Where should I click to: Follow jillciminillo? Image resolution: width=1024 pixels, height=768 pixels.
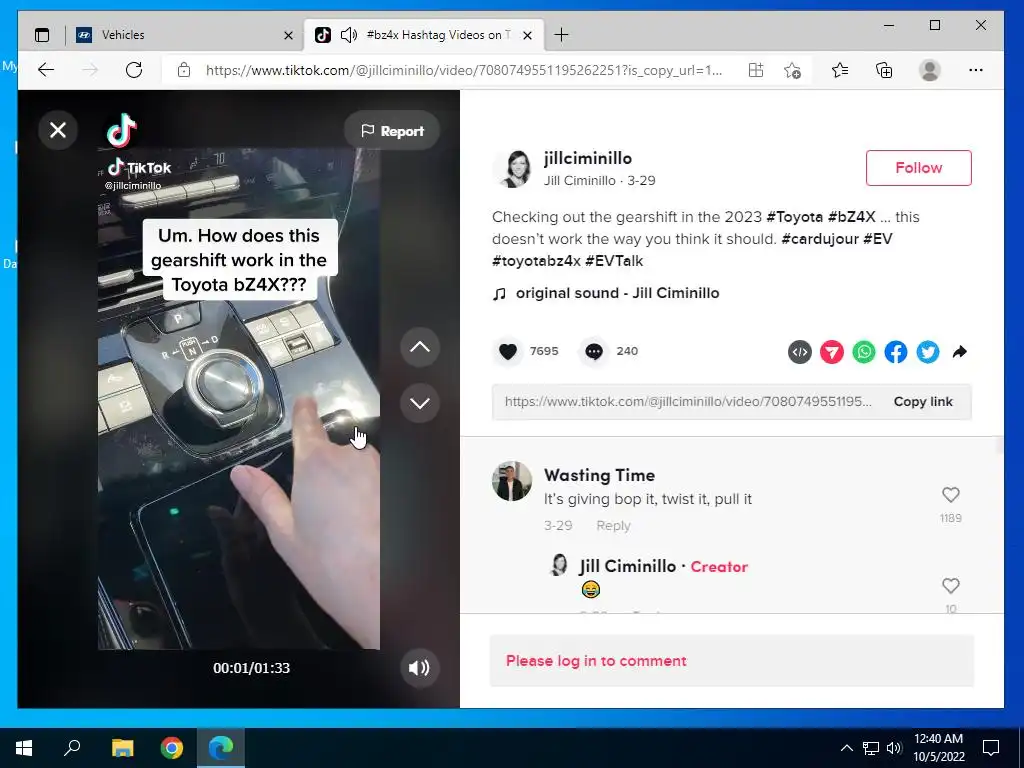pos(918,168)
